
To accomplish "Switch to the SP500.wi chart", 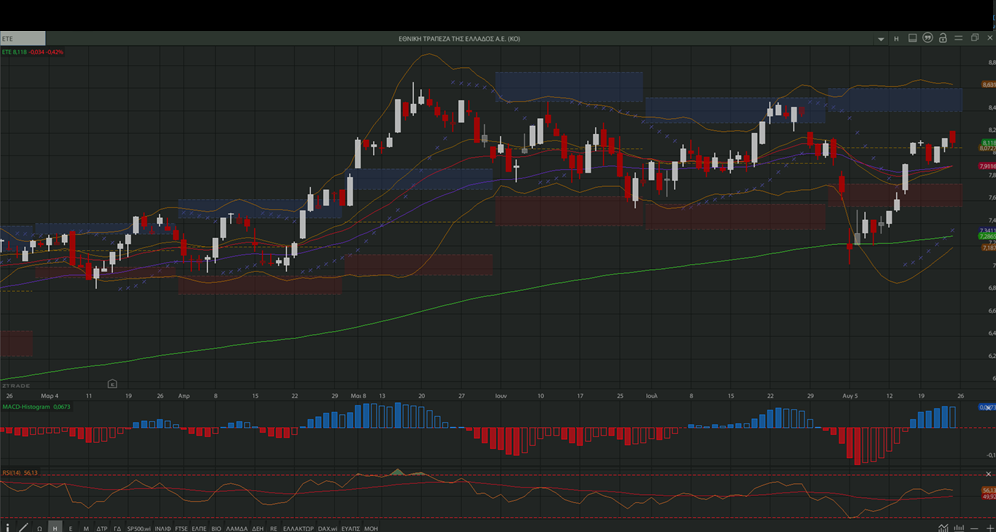I will click(x=138, y=528).
